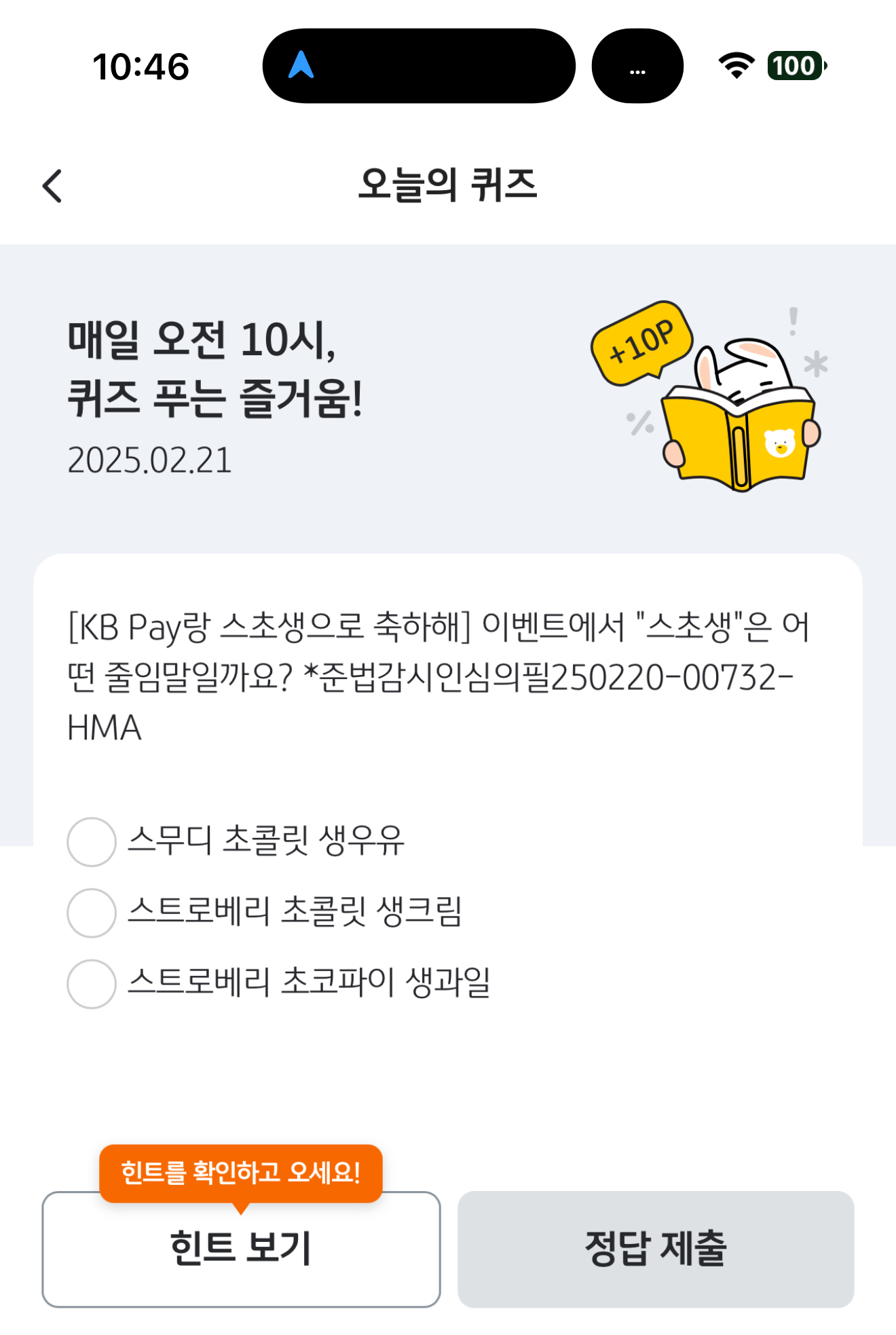This screenshot has height=1335, width=896.
Task: Tap the 오늘의 퀴즈 page title
Action: 448,185
